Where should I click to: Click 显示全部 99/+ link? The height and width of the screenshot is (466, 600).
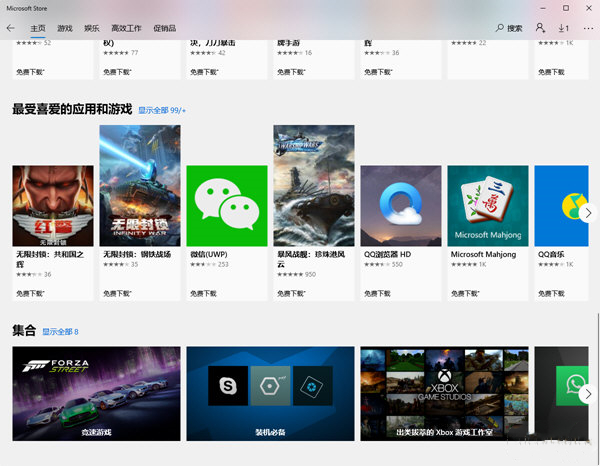(162, 110)
